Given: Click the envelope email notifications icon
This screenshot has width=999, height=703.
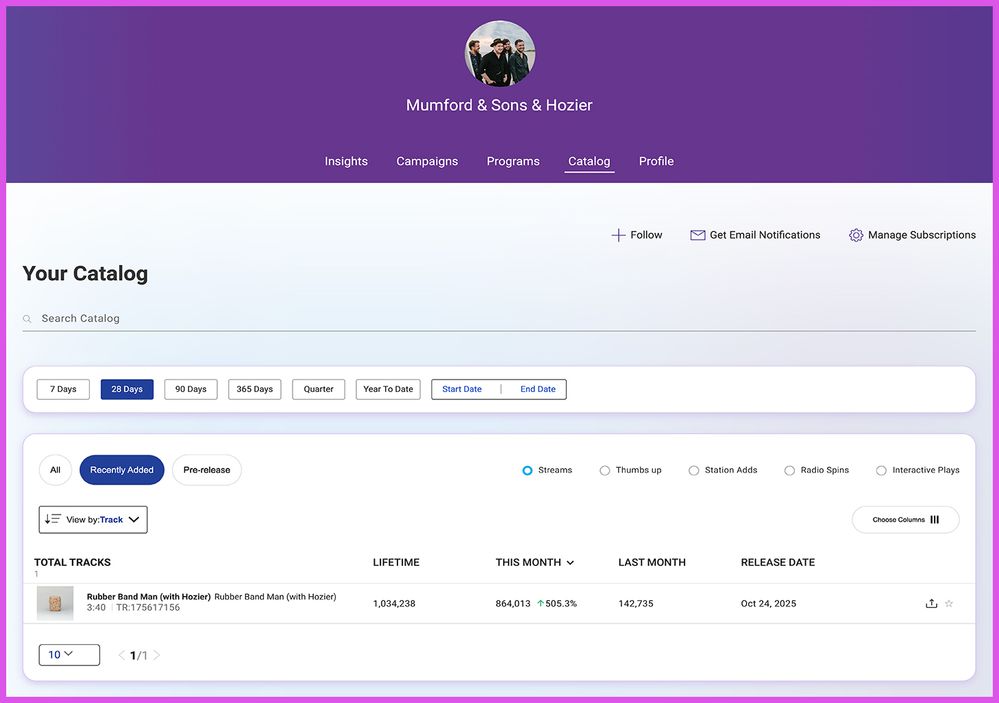Looking at the screenshot, I should pos(698,235).
